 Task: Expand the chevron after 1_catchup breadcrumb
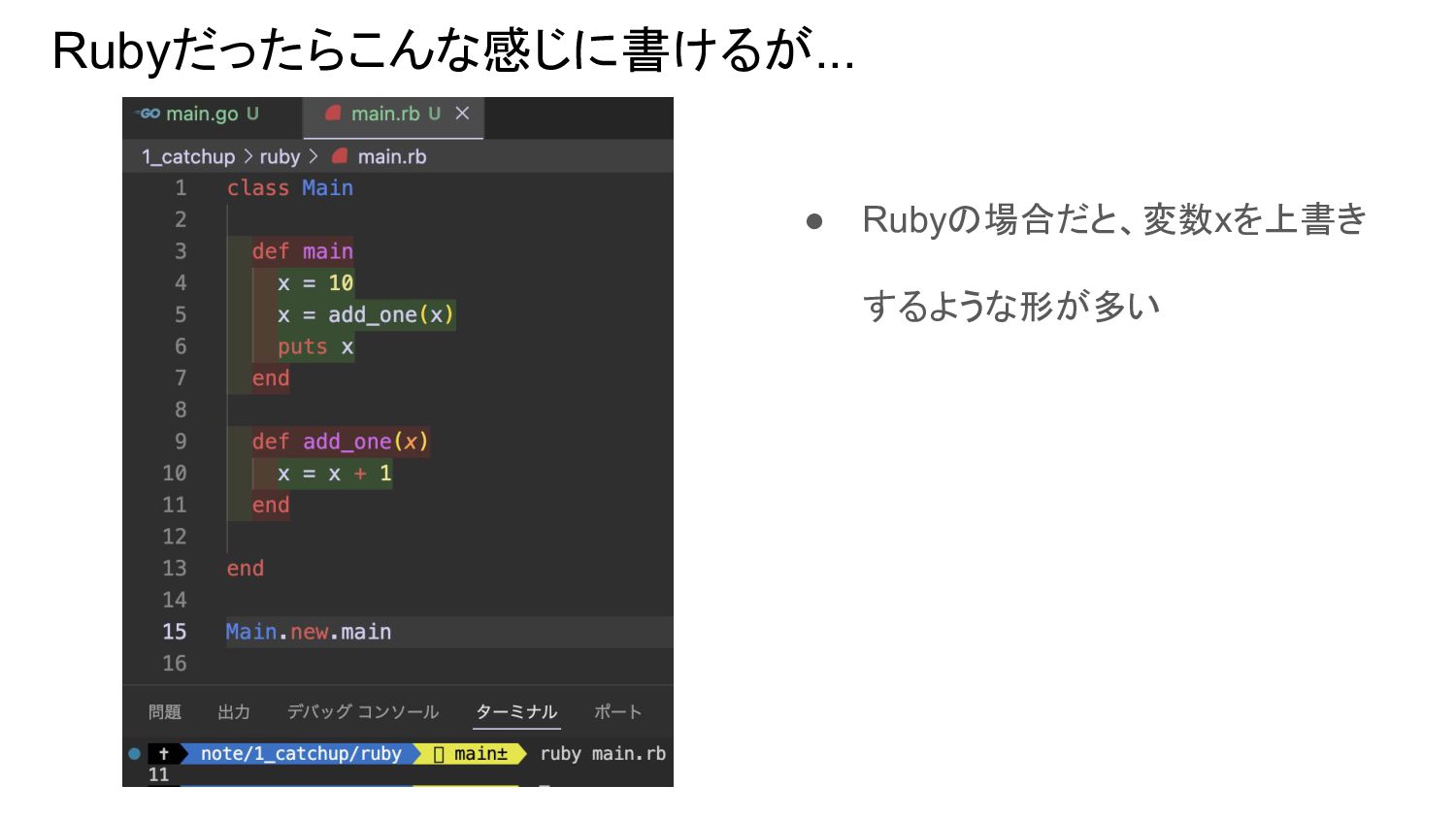[x=248, y=156]
